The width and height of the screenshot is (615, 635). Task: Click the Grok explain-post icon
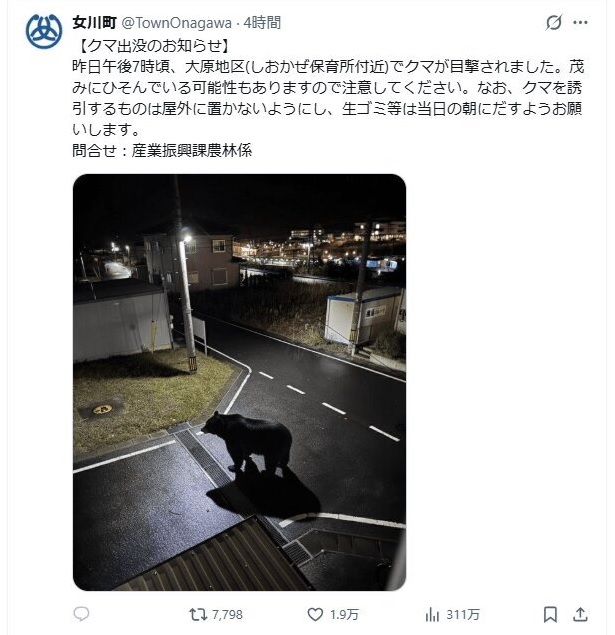click(553, 23)
